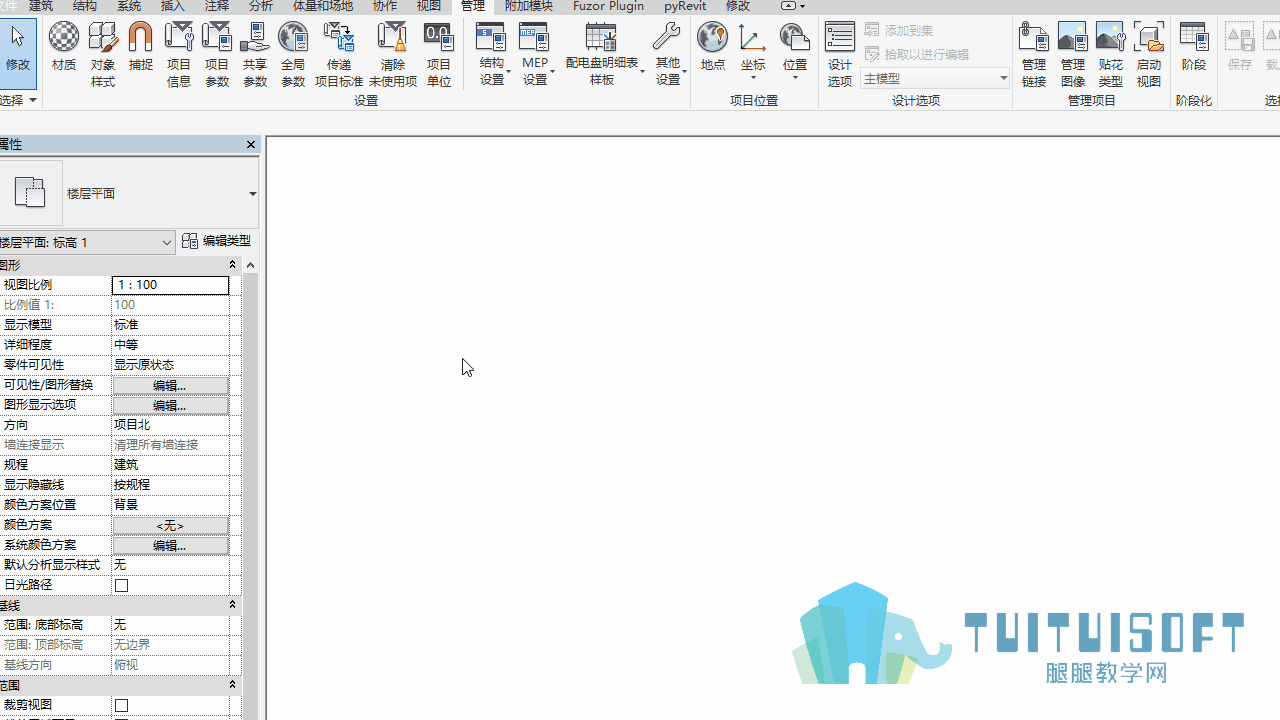This screenshot has width=1280, height=720.
Task: Click 启动视图 starting view
Action: pyautogui.click(x=1149, y=54)
